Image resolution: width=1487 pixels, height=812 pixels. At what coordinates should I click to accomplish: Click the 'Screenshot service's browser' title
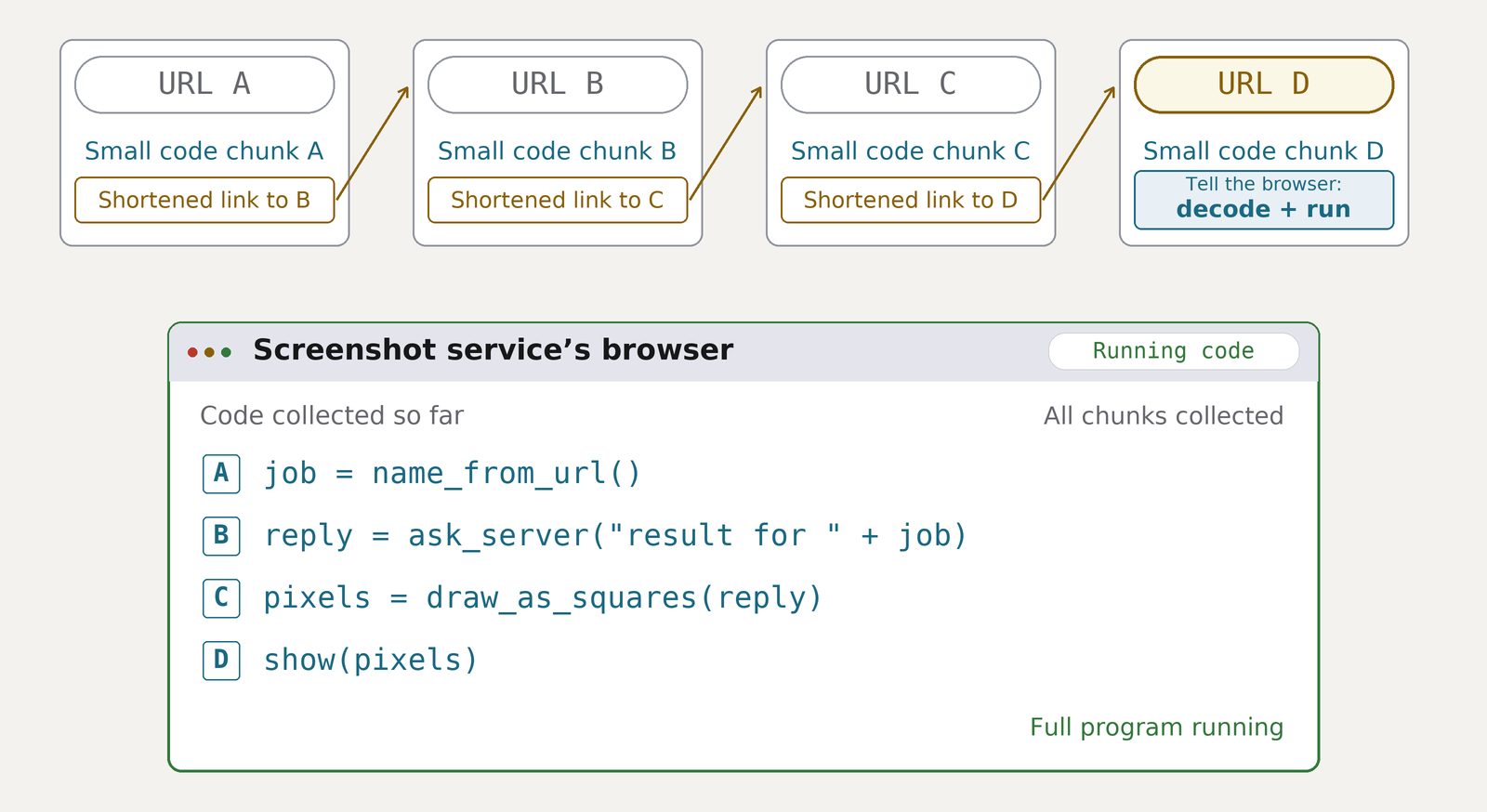(493, 350)
